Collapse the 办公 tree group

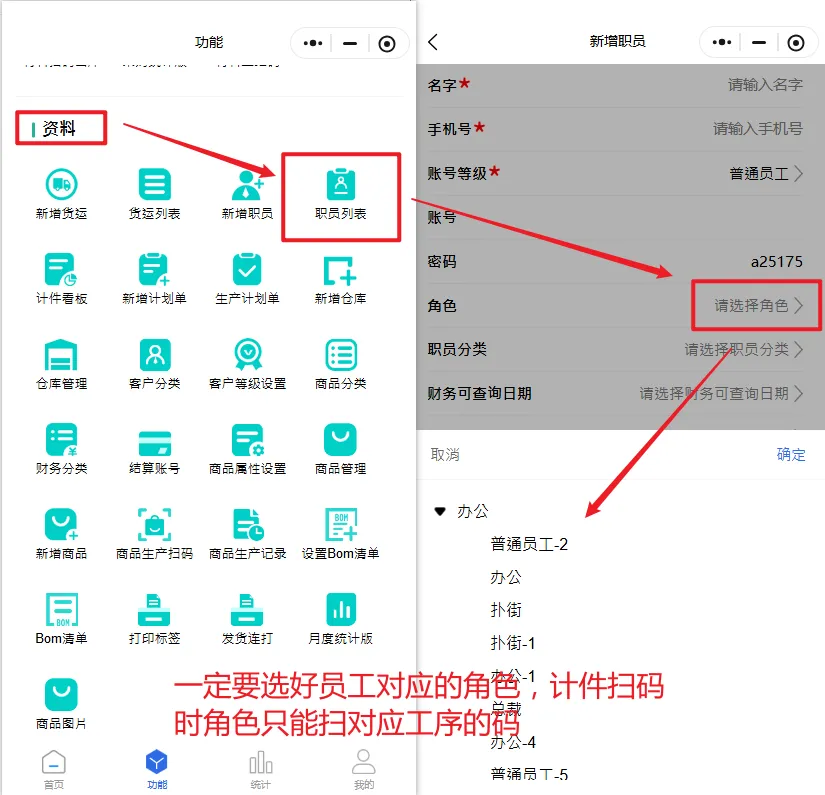[x=440, y=512]
